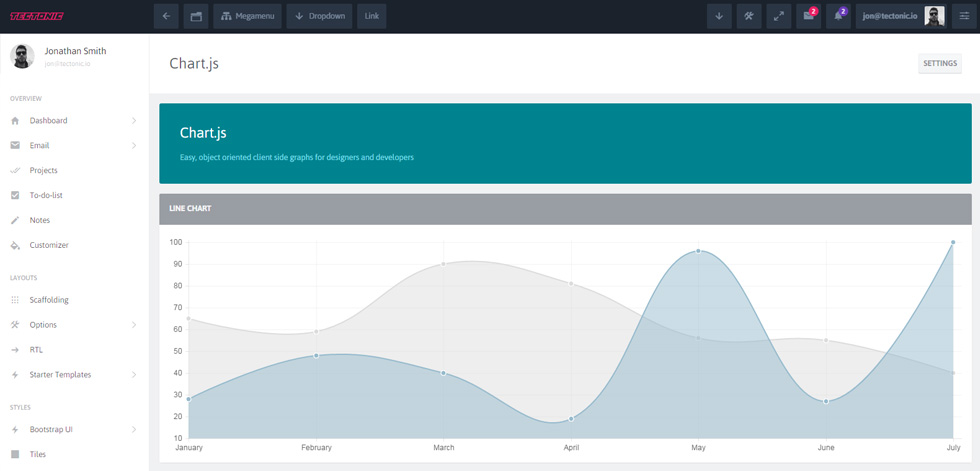980x471 pixels.
Task: Click the Jonathan Smith profile name
Action: 76,51
